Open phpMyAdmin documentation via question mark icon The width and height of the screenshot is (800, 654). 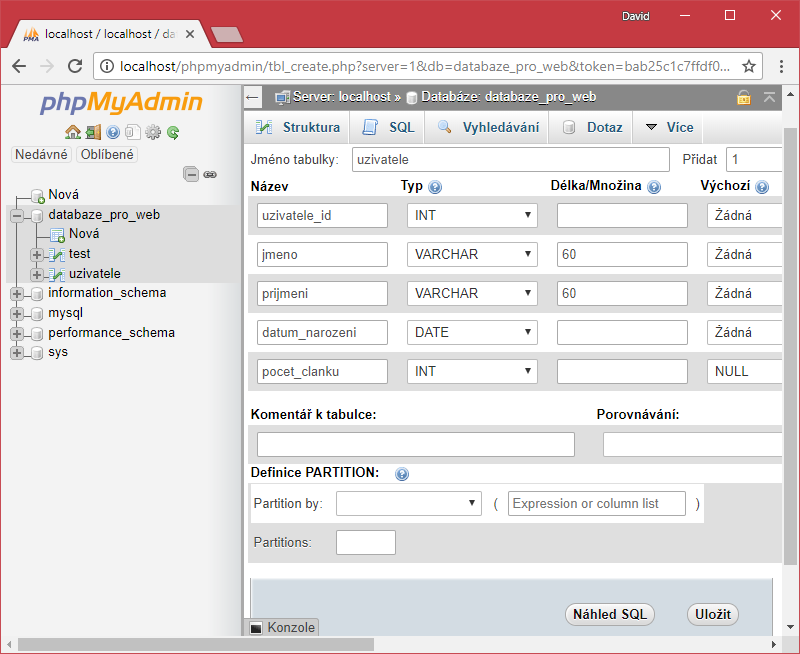pos(113,131)
